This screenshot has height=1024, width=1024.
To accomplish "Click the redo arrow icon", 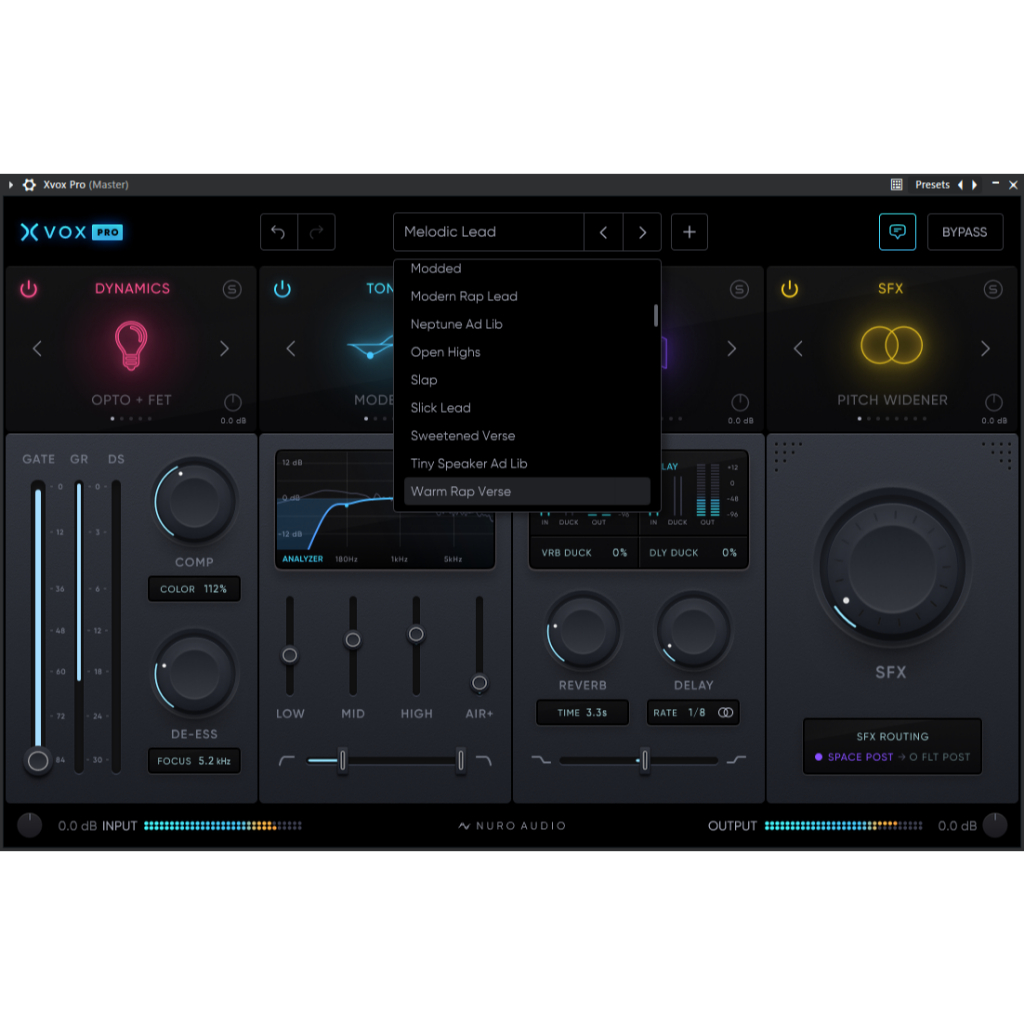I will tap(316, 232).
